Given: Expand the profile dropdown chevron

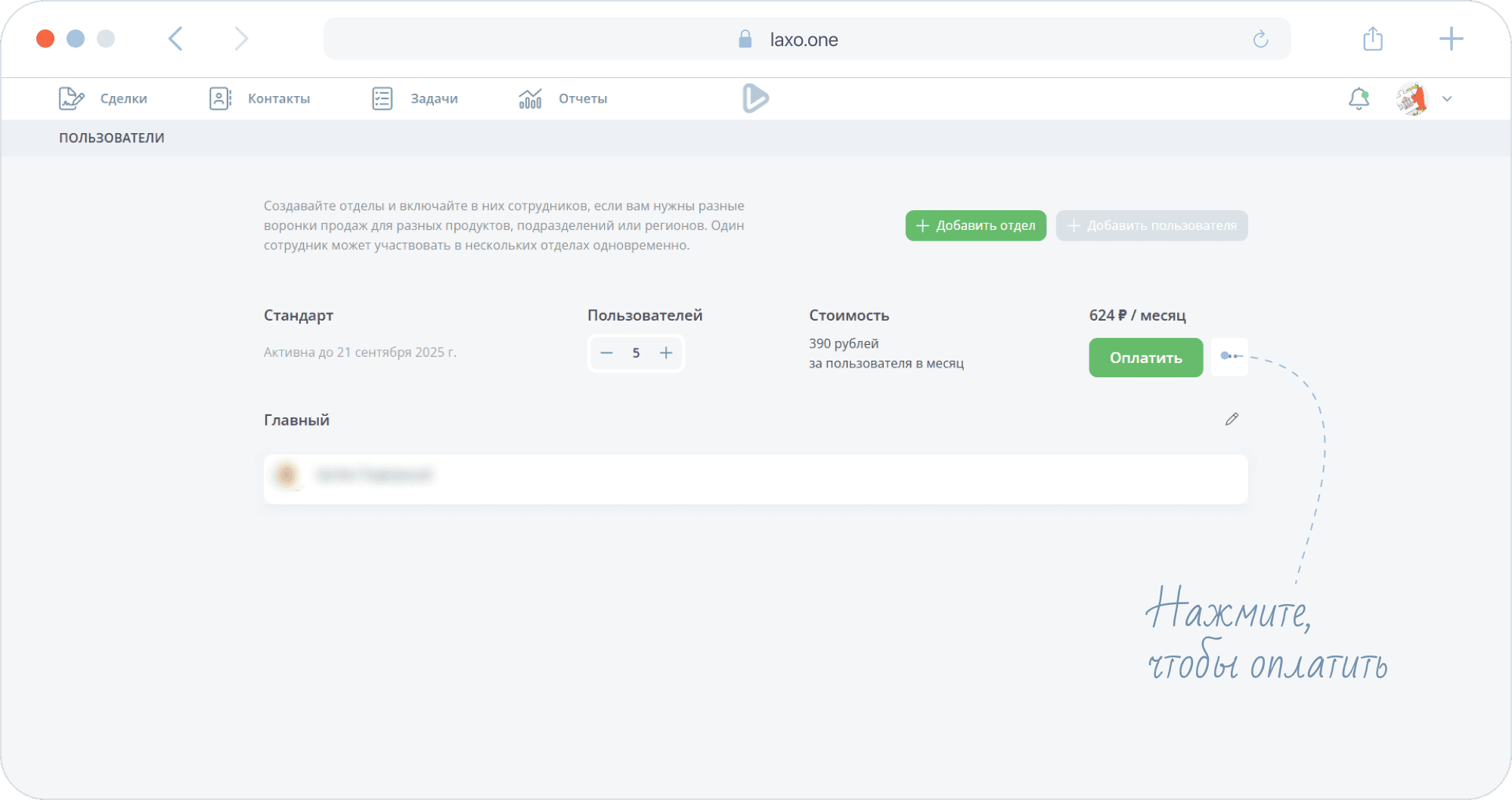Looking at the screenshot, I should coord(1447,99).
